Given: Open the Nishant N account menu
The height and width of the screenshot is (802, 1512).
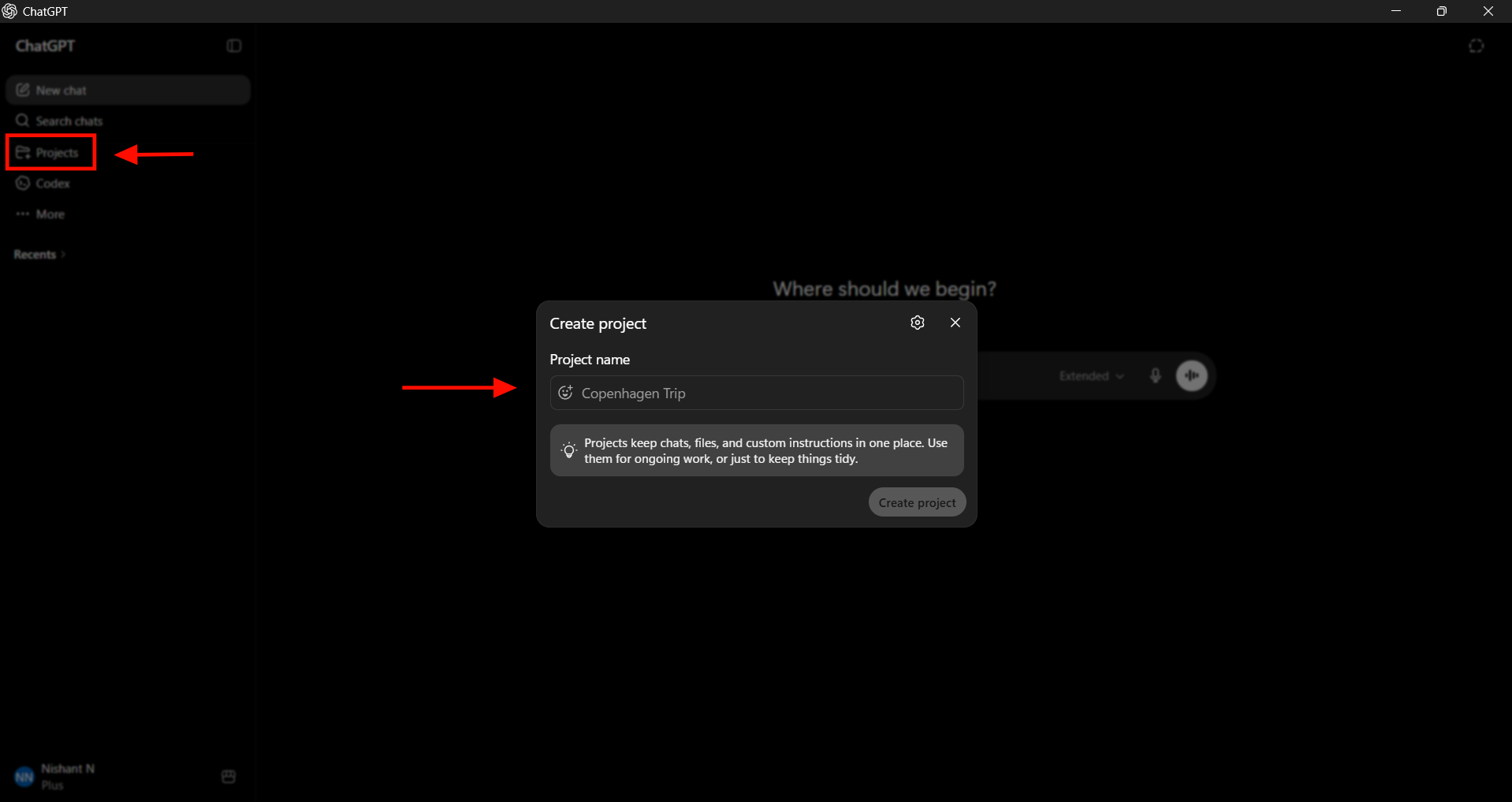Looking at the screenshot, I should click(x=110, y=777).
